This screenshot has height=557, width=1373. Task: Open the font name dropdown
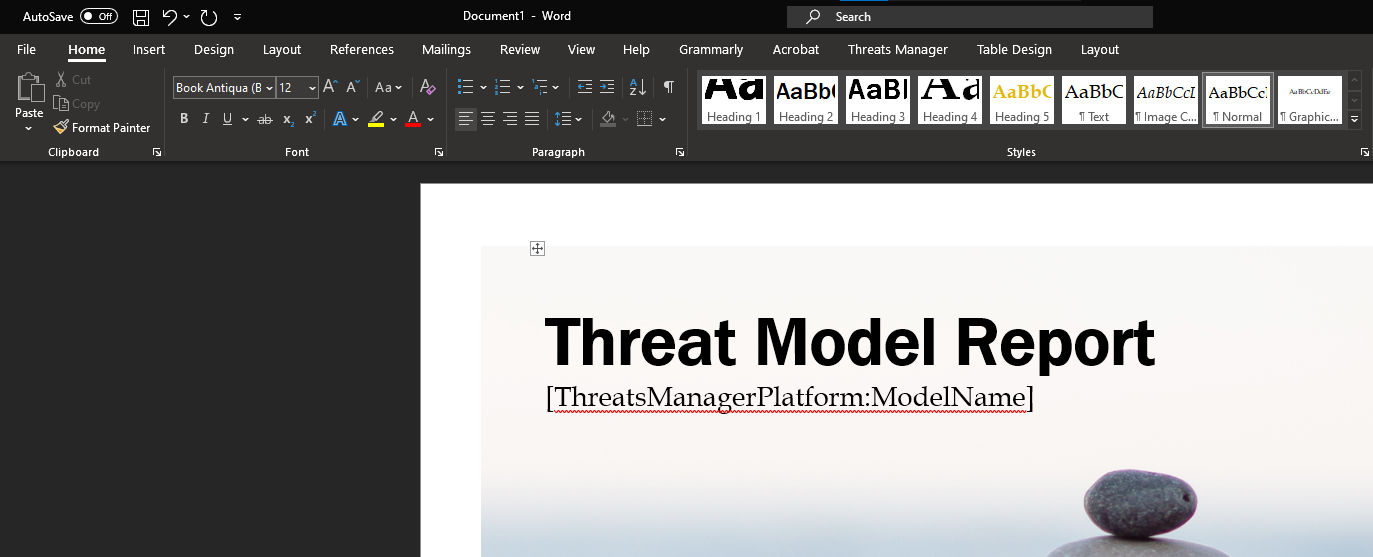[x=269, y=88]
